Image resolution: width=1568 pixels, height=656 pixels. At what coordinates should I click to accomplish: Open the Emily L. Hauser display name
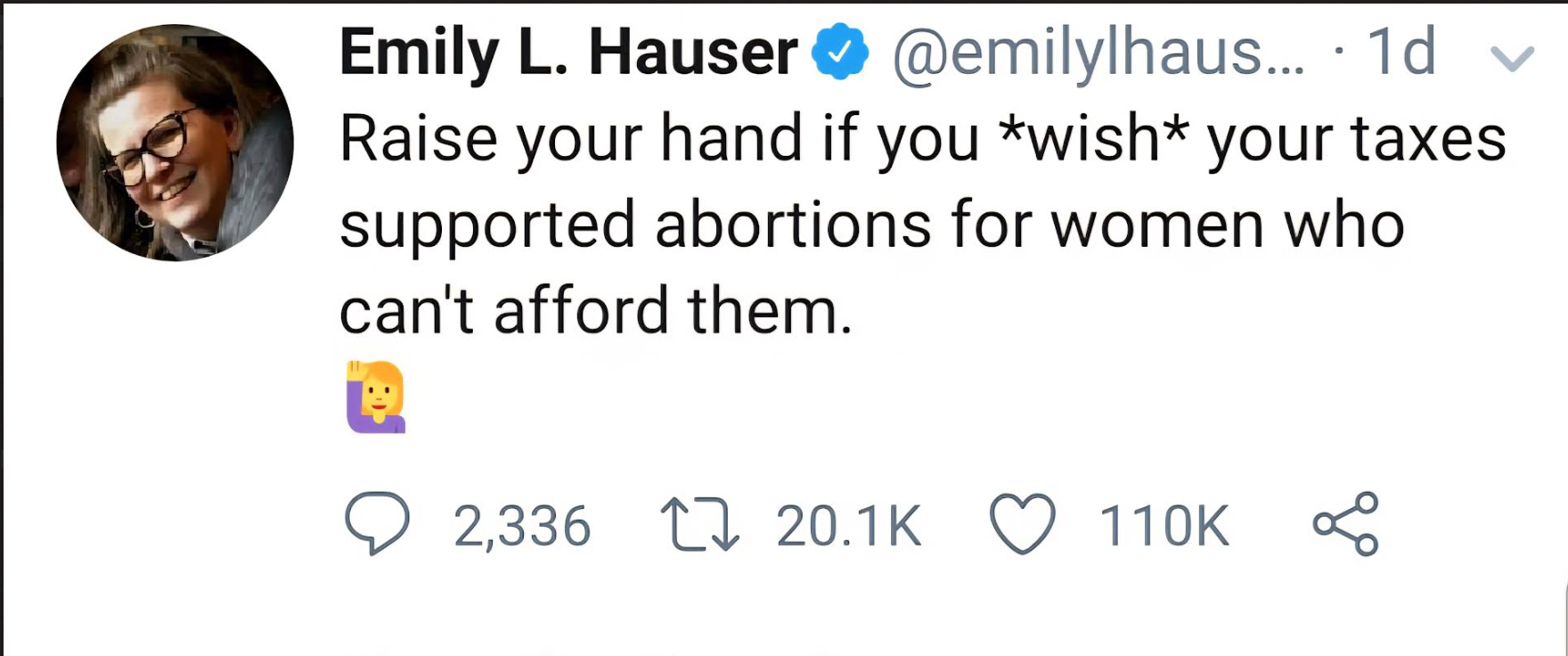[568, 53]
